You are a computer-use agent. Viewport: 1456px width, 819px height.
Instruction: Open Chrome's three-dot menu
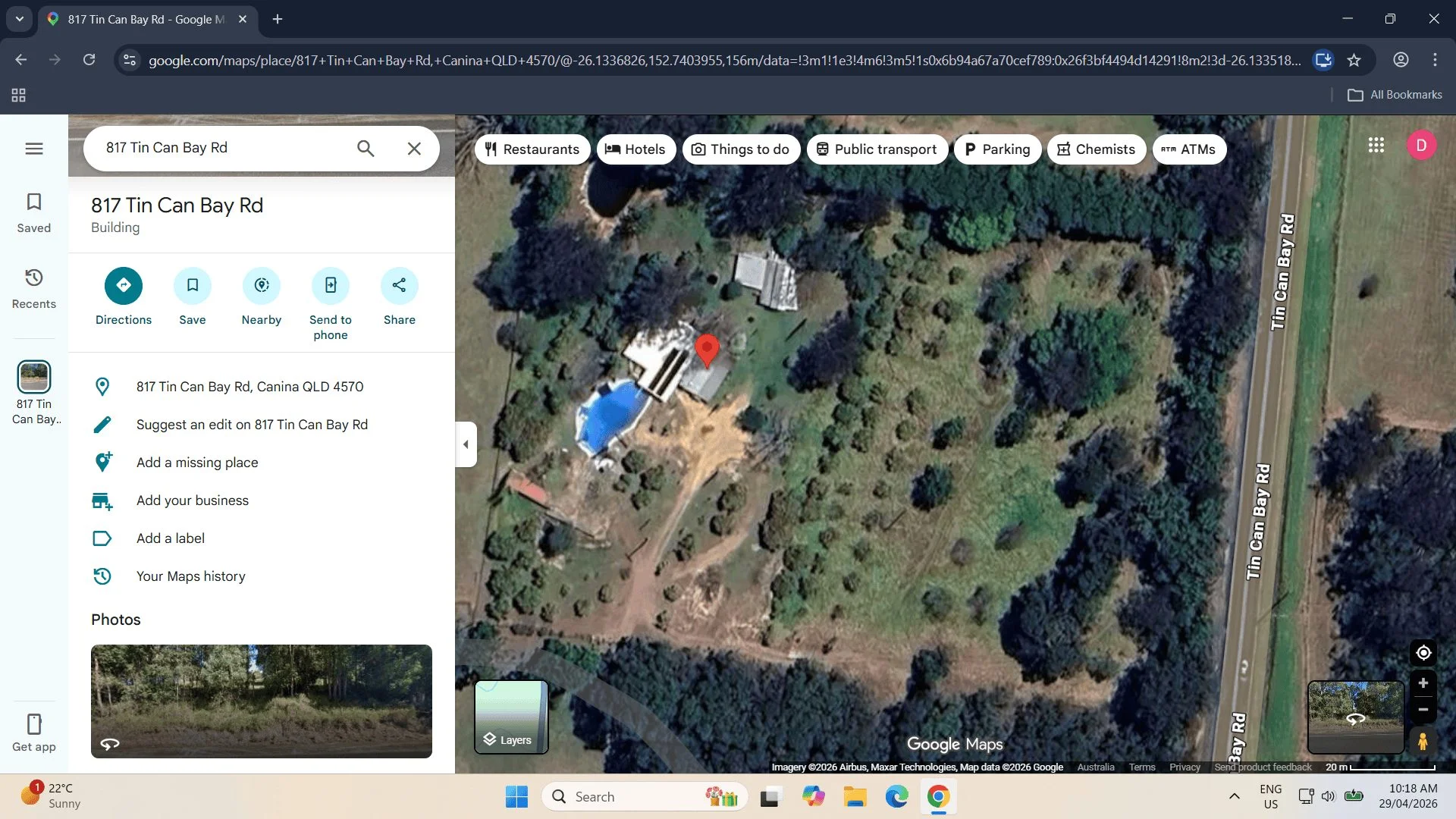(x=1435, y=60)
